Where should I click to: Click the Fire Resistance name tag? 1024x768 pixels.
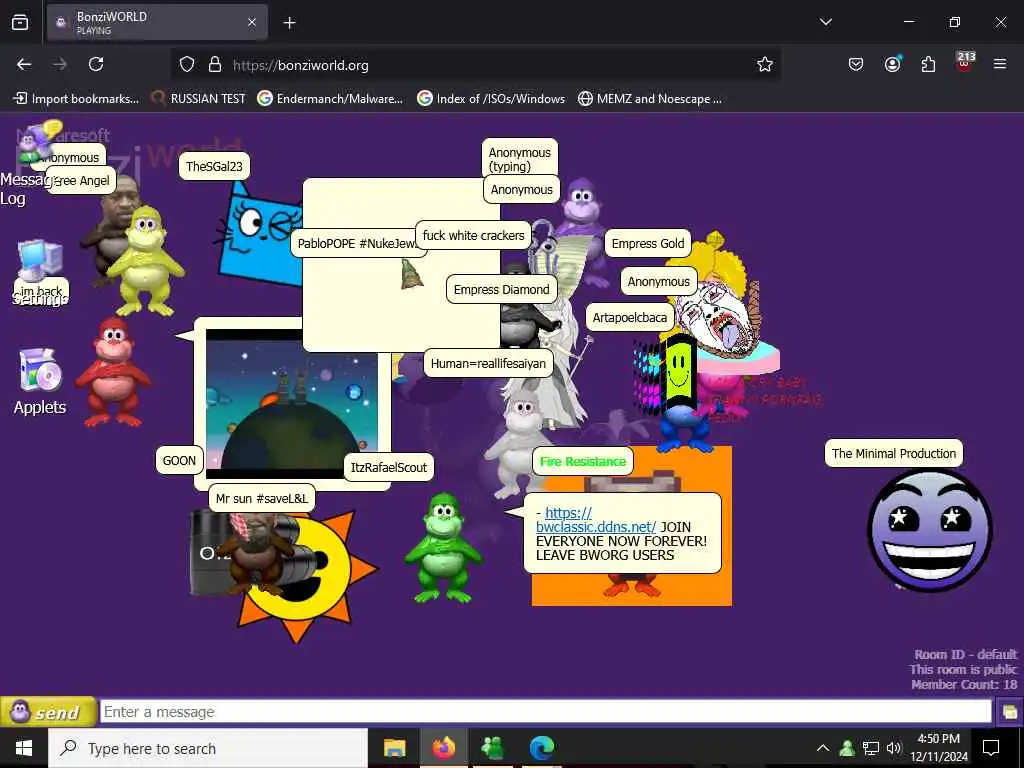[583, 462]
